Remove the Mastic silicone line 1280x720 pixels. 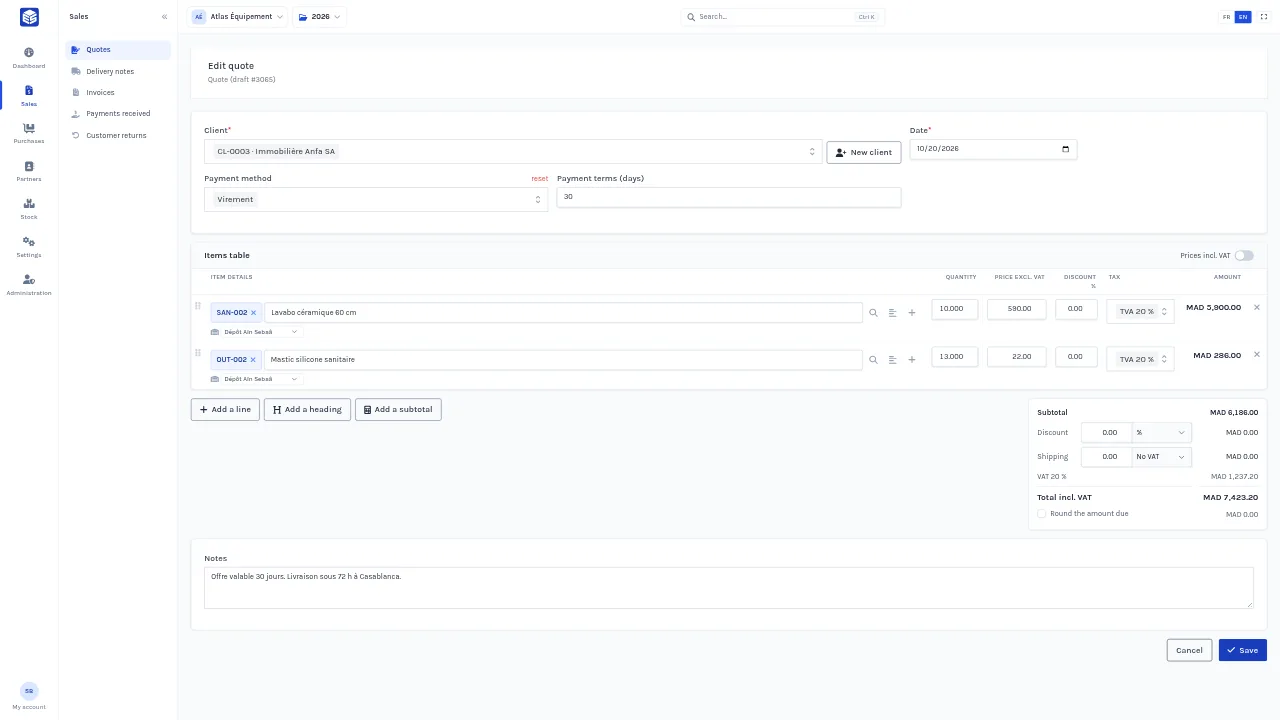(x=1257, y=354)
